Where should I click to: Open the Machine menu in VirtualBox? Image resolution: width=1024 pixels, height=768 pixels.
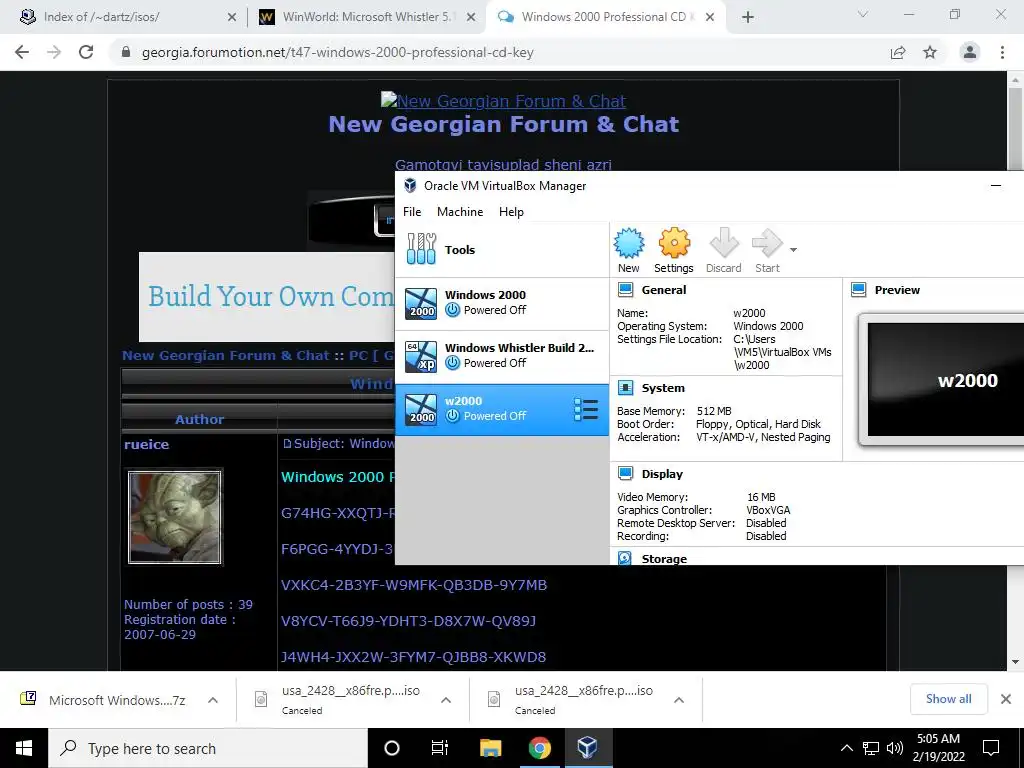460,212
